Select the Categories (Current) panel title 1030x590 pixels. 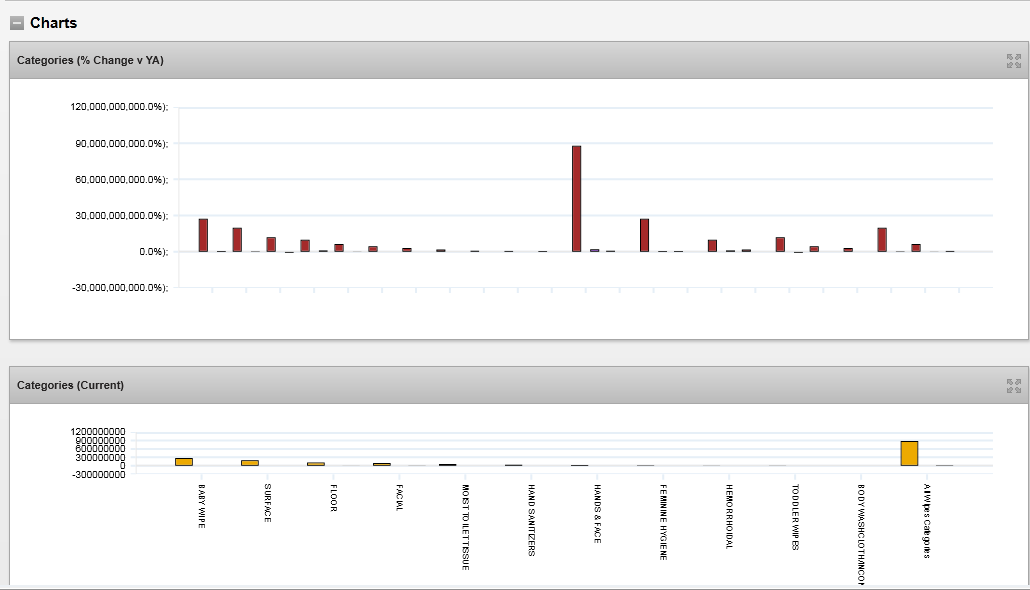[70, 385]
